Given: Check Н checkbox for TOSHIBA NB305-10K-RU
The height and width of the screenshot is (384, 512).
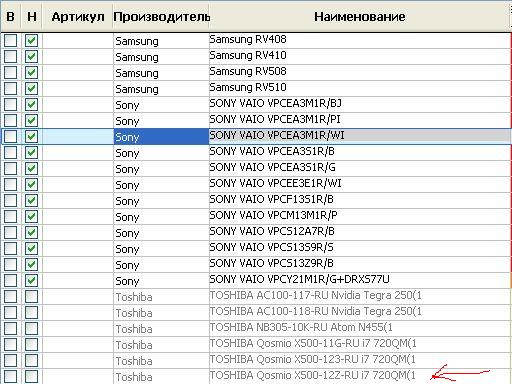Looking at the screenshot, I should pyautogui.click(x=32, y=329).
